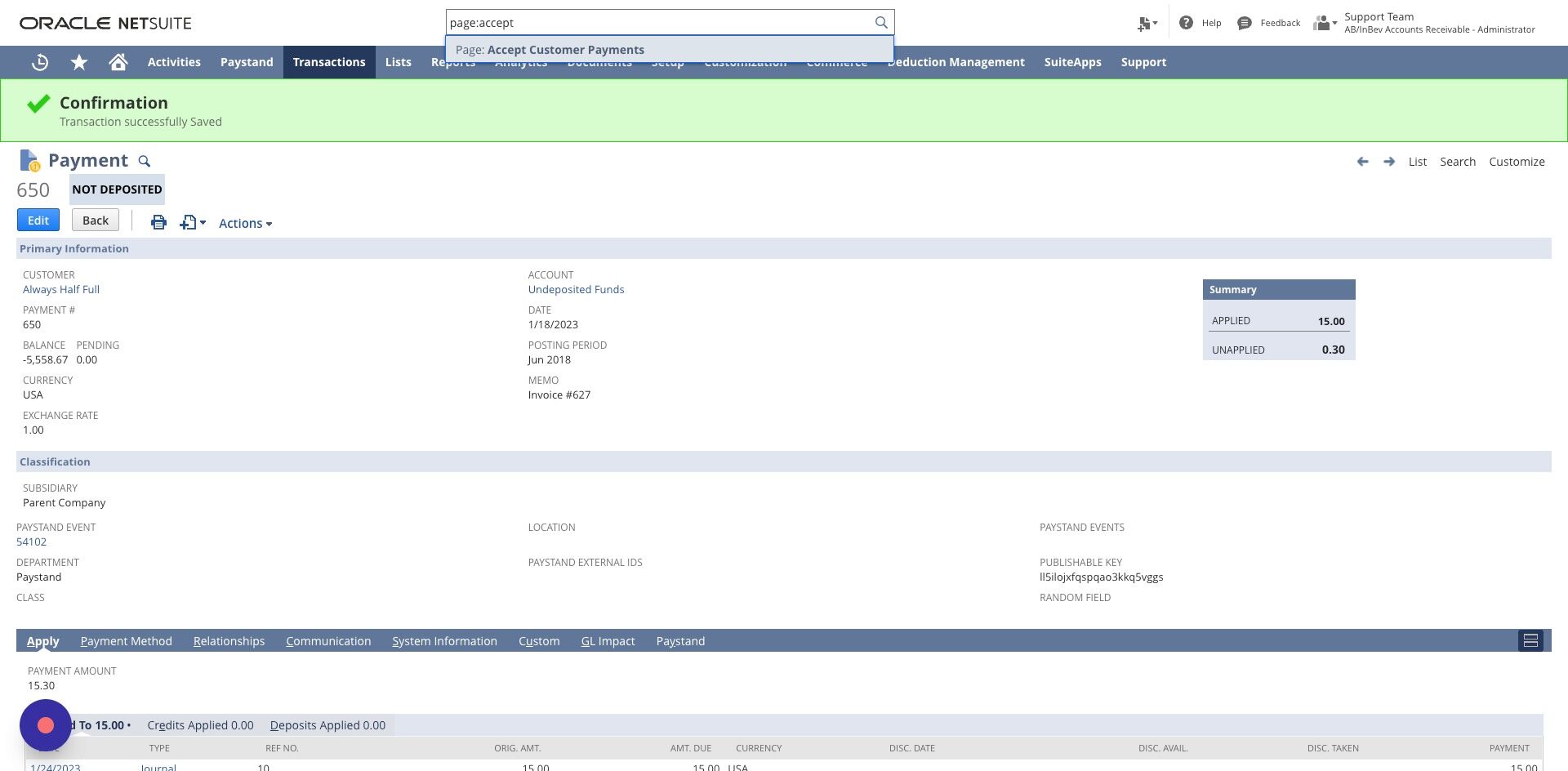1568x771 pixels.
Task: Click the magnifier next to Payment title
Action: point(145,161)
